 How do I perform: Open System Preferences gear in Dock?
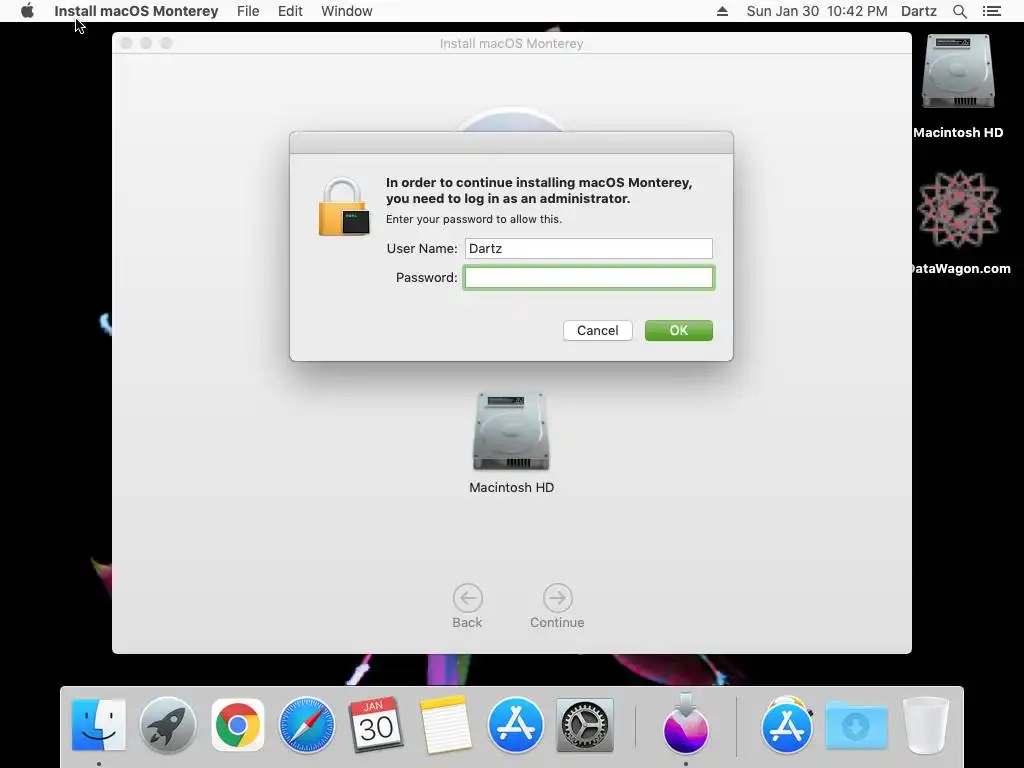[x=584, y=725]
